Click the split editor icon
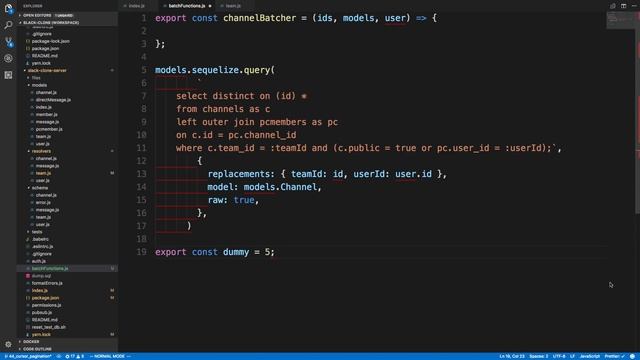Image resolution: width=640 pixels, height=360 pixels. pos(623,6)
